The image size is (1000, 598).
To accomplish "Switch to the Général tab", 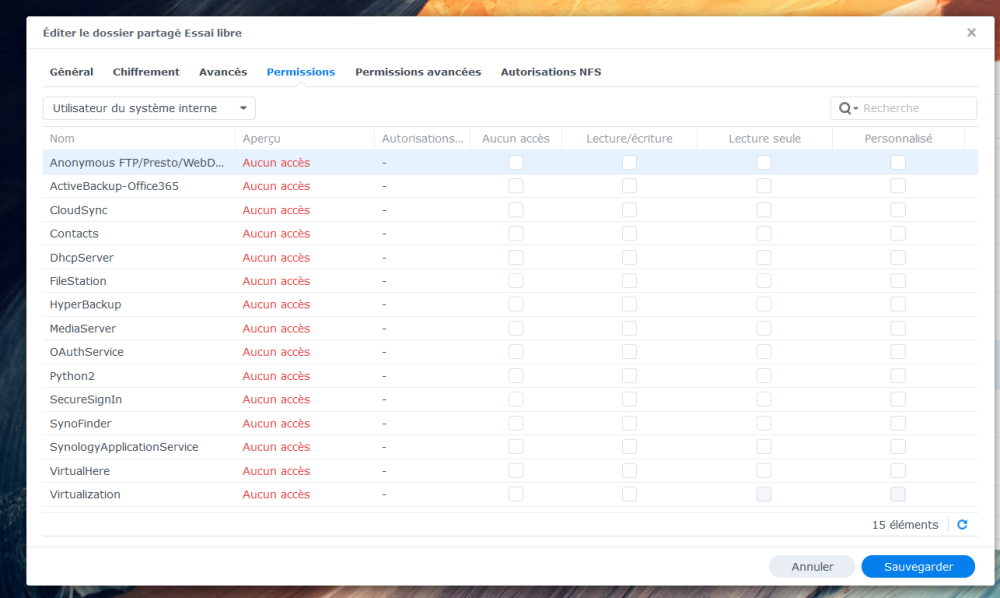I will 71,72.
